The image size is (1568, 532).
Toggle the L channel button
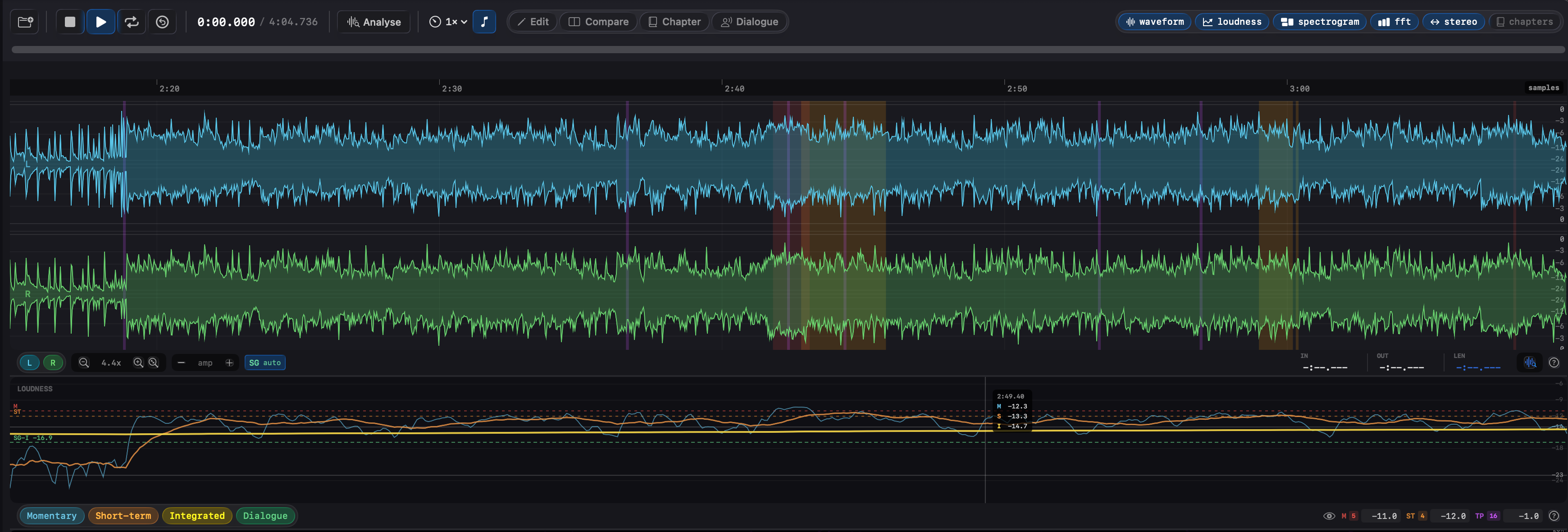tap(29, 362)
